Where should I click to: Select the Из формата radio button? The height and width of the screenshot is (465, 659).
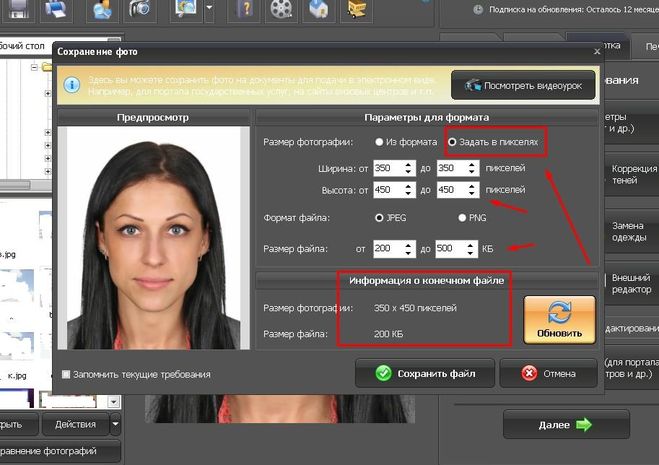[380, 142]
